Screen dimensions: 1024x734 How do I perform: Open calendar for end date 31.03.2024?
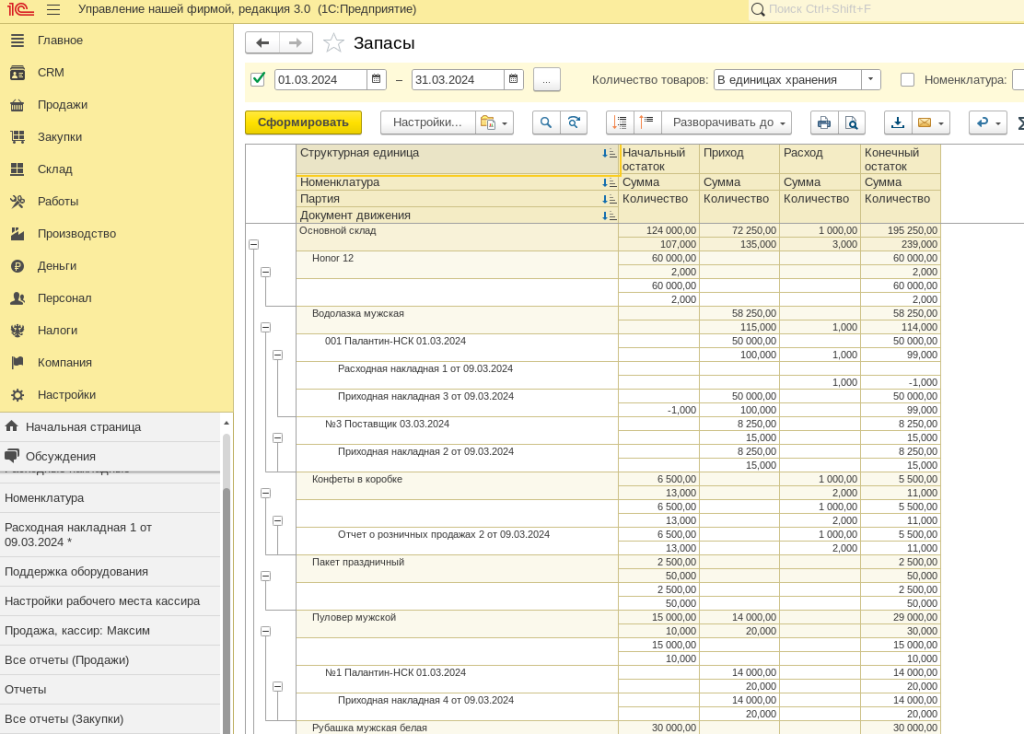tap(513, 80)
